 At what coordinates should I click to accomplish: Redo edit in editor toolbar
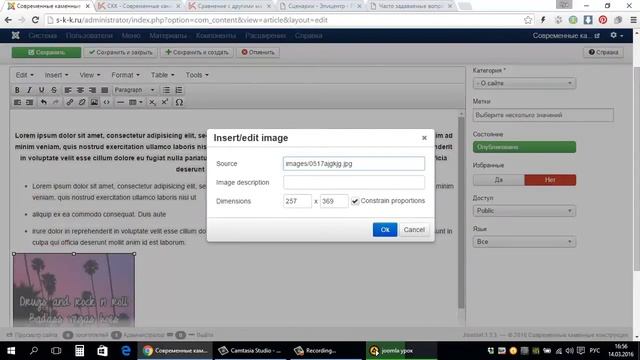pyautogui.click(x=56, y=102)
